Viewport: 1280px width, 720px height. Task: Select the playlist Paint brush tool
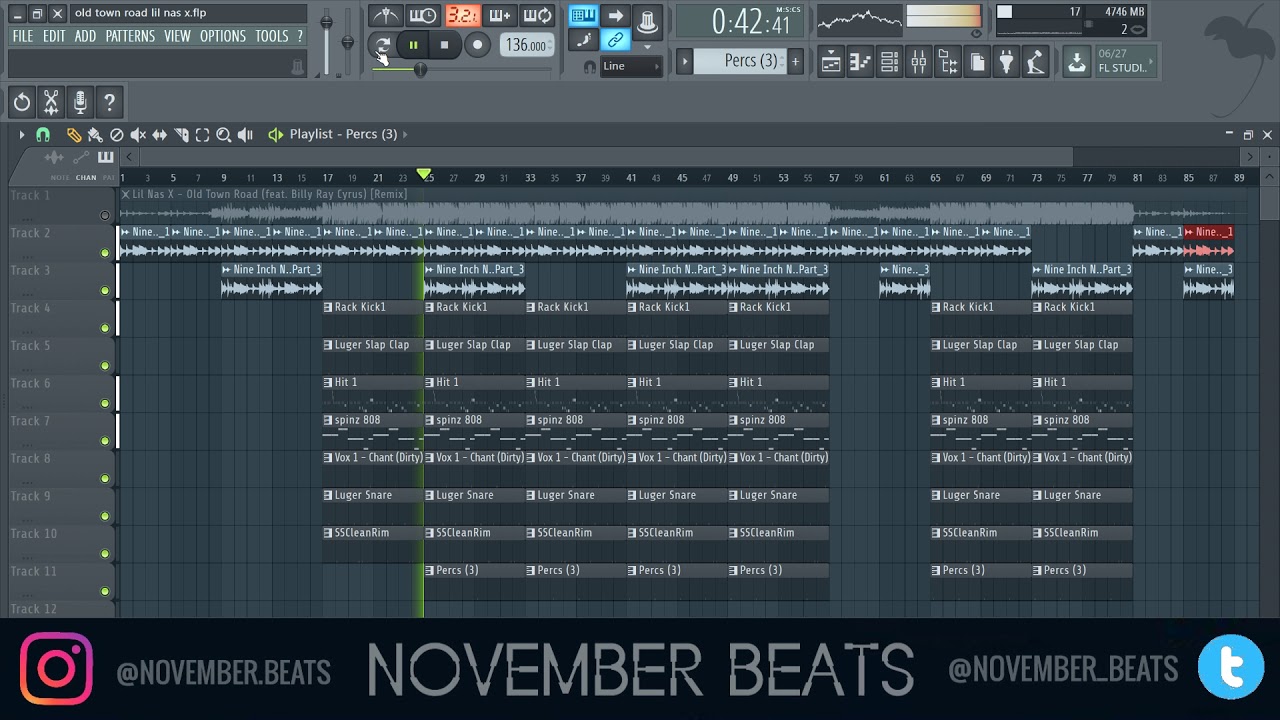[x=95, y=134]
